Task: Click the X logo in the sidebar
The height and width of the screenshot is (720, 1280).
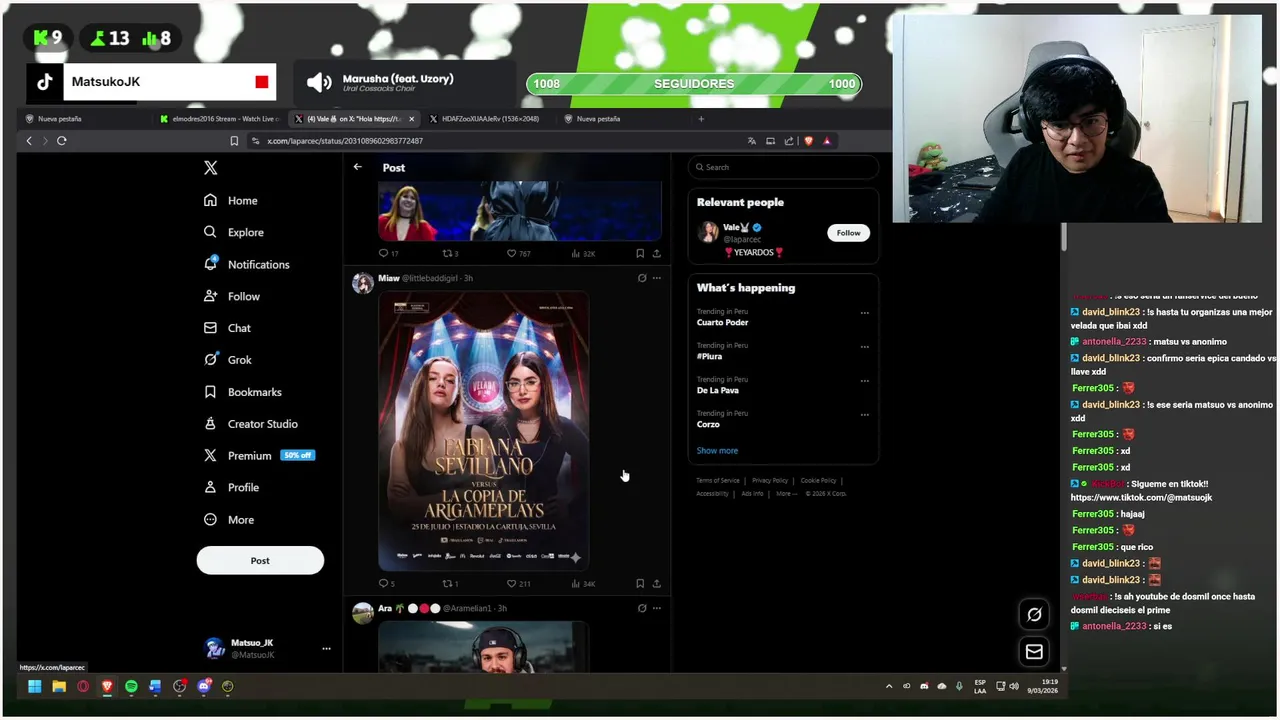Action: pyautogui.click(x=210, y=168)
